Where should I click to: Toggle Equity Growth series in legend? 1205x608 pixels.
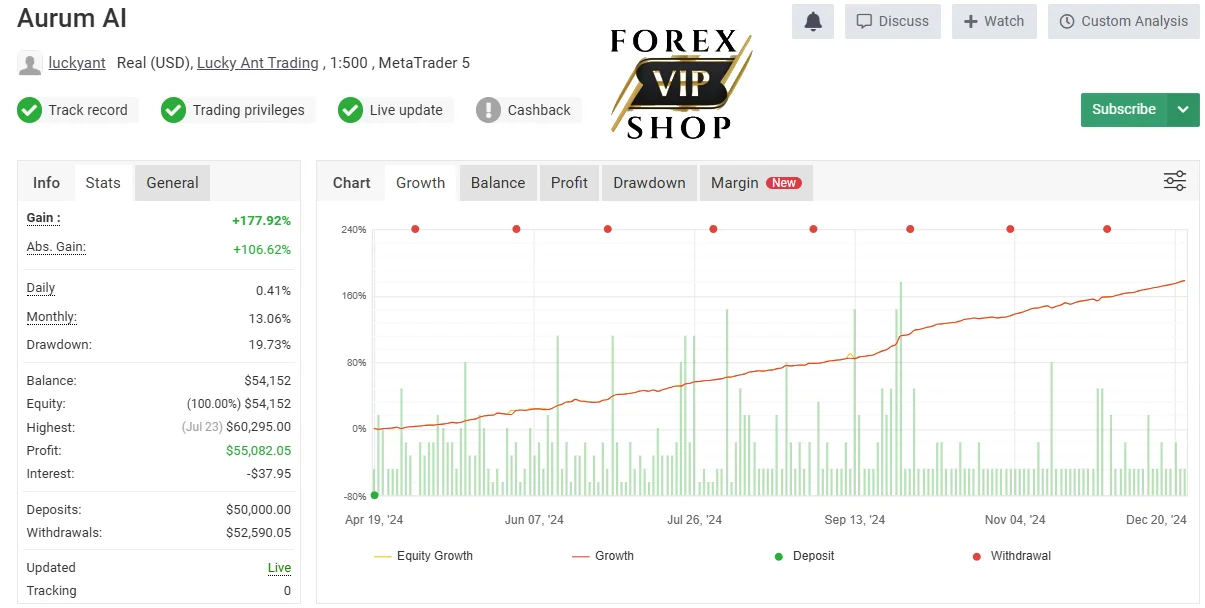coord(423,556)
